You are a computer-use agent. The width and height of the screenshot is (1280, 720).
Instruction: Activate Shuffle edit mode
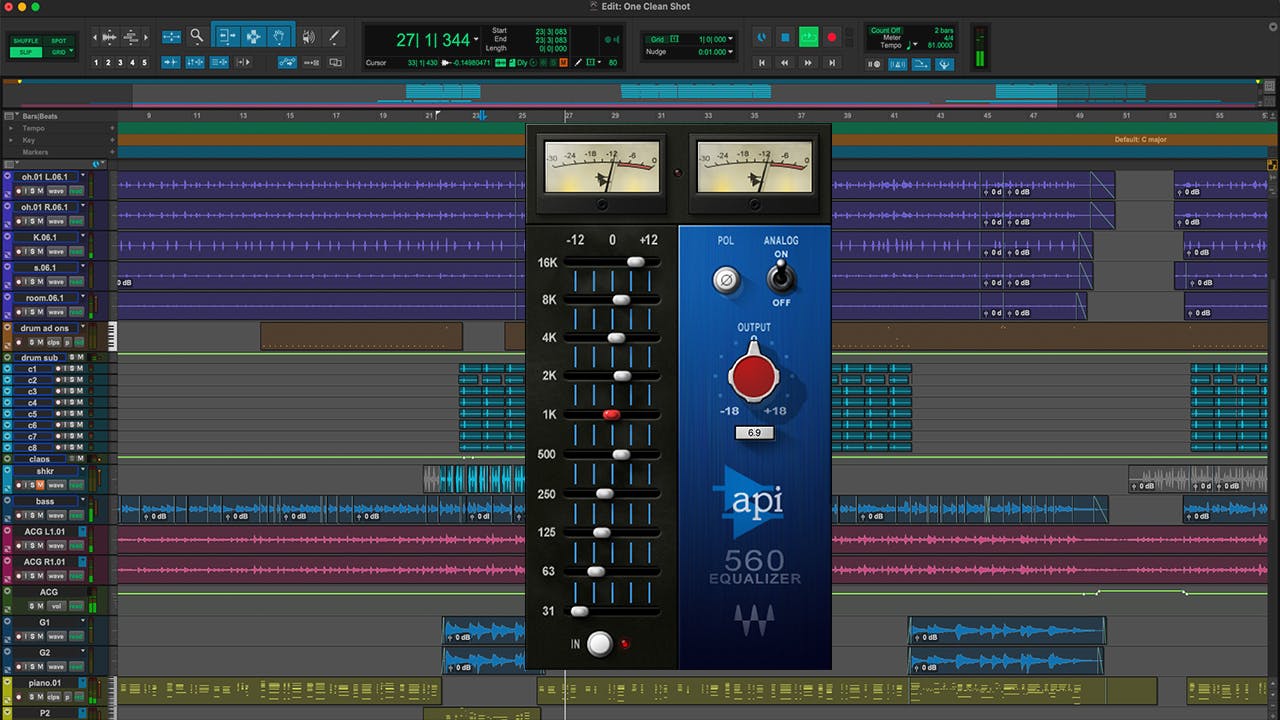click(x=25, y=41)
